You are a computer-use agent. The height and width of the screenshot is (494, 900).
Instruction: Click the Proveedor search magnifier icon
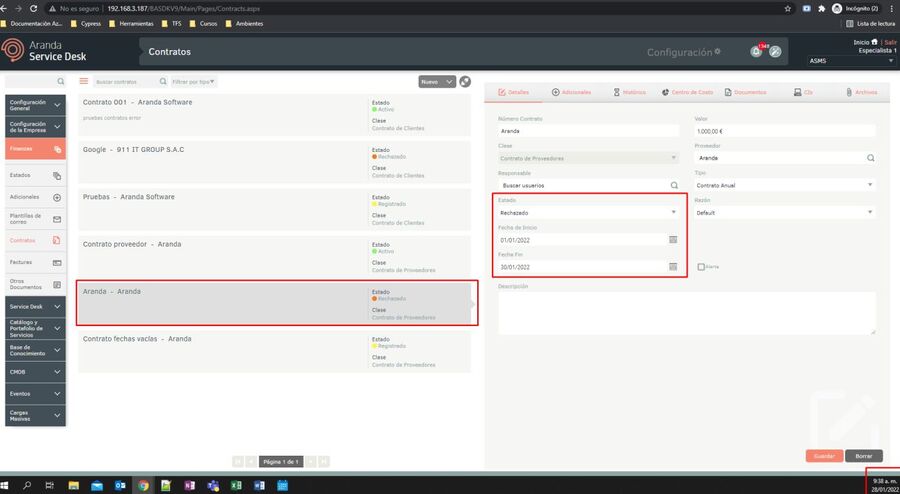click(x=871, y=158)
